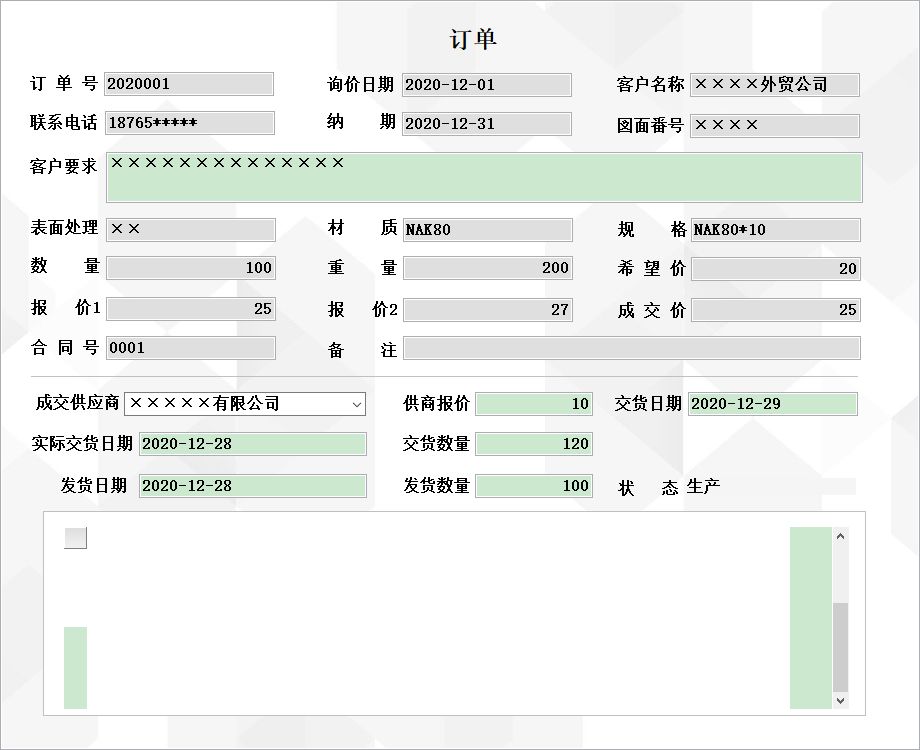Click the subform vertical scrollbar thumb
This screenshot has width=920, height=750.
tap(840, 647)
